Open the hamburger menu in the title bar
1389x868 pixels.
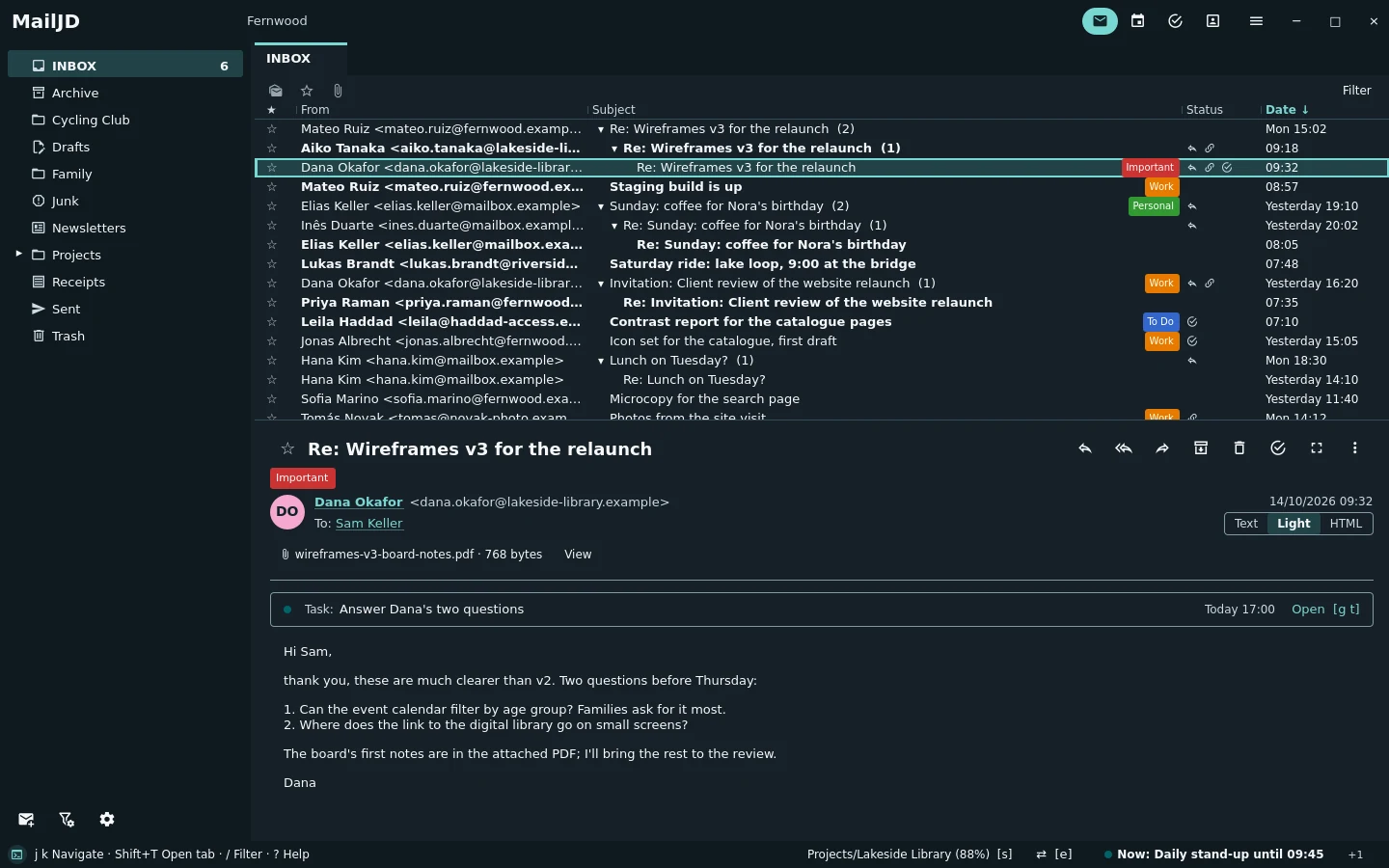point(1256,21)
